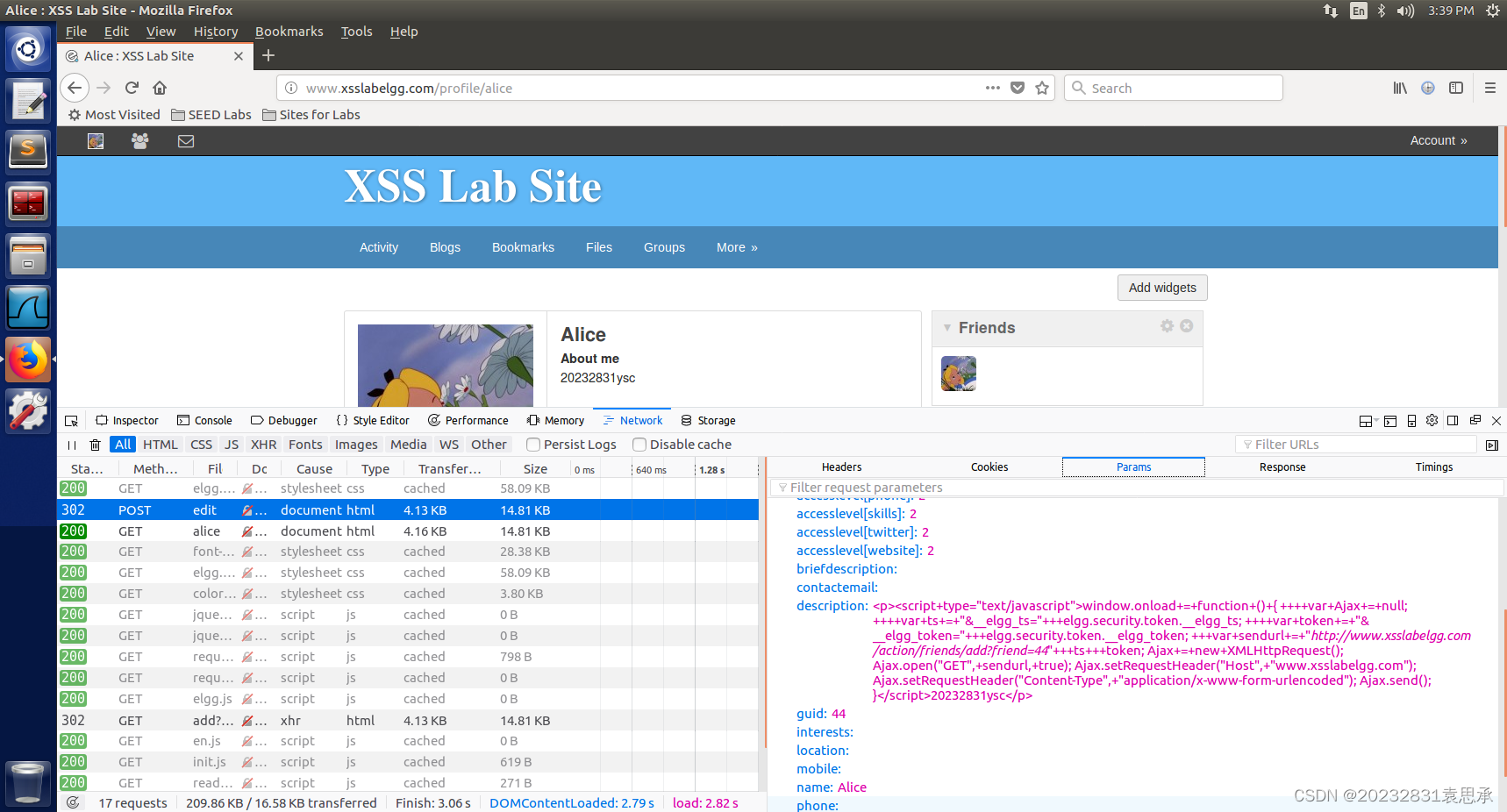Click the Filter request parameters field
The height and width of the screenshot is (812, 1507).
(1137, 488)
